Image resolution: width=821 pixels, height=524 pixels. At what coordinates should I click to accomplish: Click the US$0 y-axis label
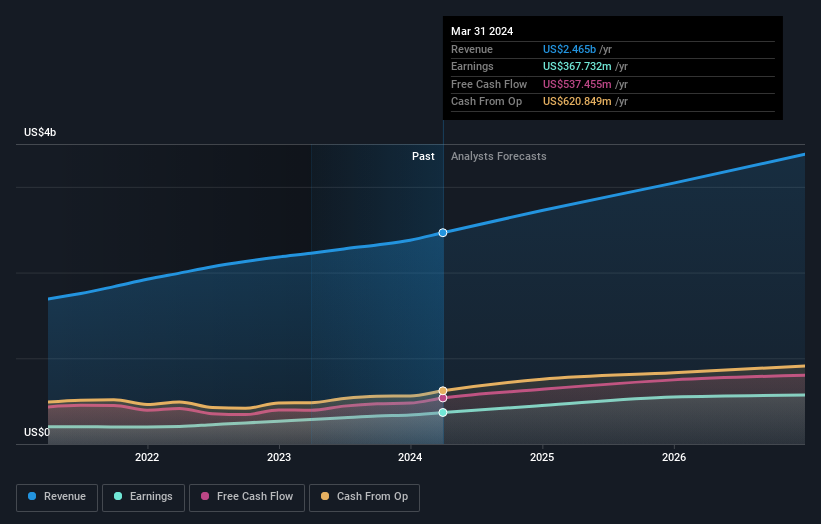[x=37, y=432]
